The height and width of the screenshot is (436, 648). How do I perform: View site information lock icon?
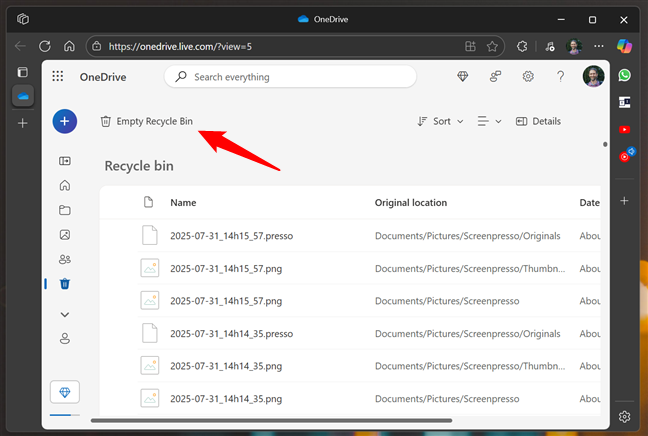(97, 46)
